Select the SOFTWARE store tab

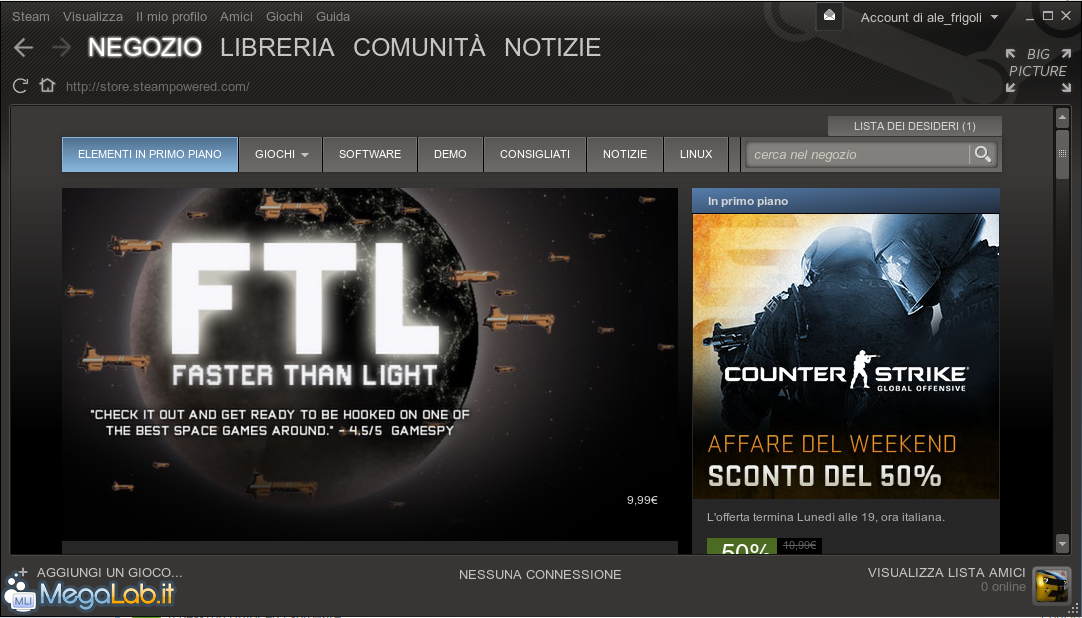pos(370,154)
